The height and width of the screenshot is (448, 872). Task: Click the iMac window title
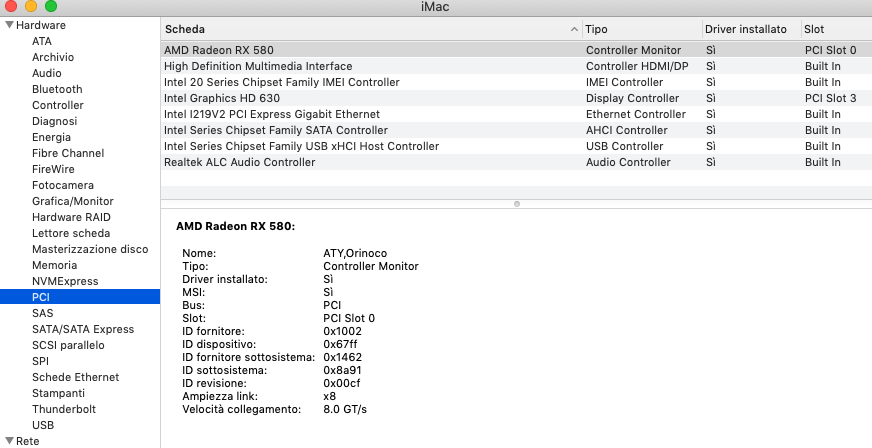click(x=435, y=7)
